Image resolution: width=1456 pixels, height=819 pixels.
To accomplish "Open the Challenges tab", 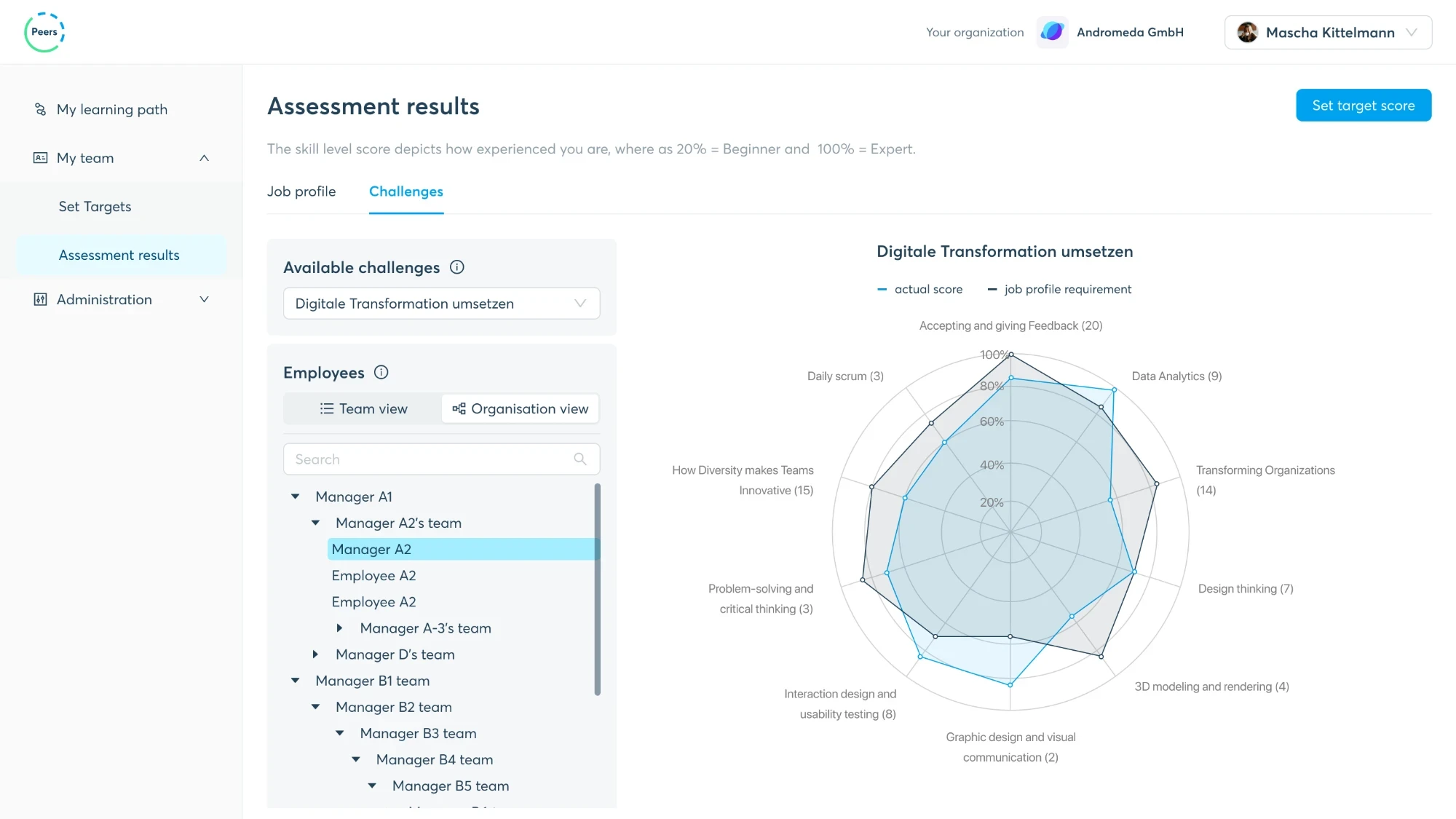I will [406, 191].
